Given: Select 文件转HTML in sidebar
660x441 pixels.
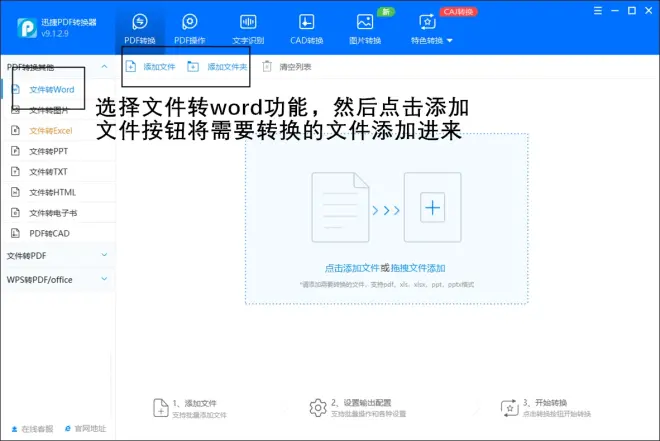Looking at the screenshot, I should pos(58,192).
